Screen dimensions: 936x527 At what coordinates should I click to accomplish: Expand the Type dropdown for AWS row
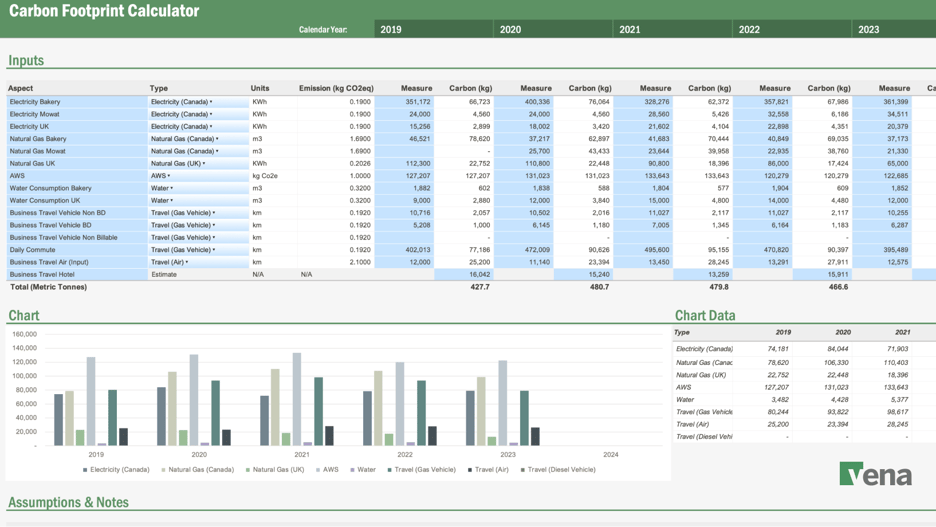pyautogui.click(x=169, y=176)
